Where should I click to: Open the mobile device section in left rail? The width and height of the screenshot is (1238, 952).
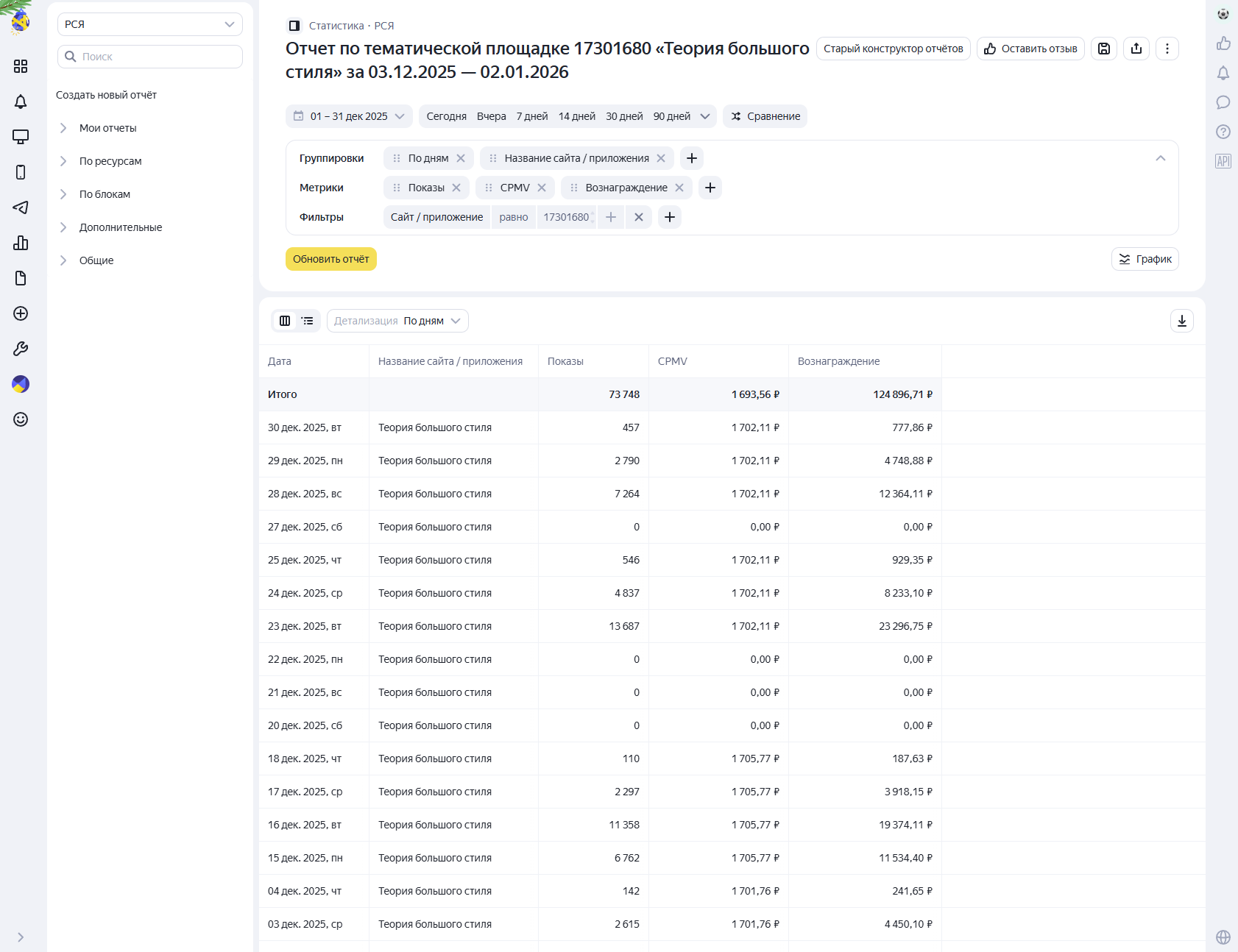coord(21,172)
